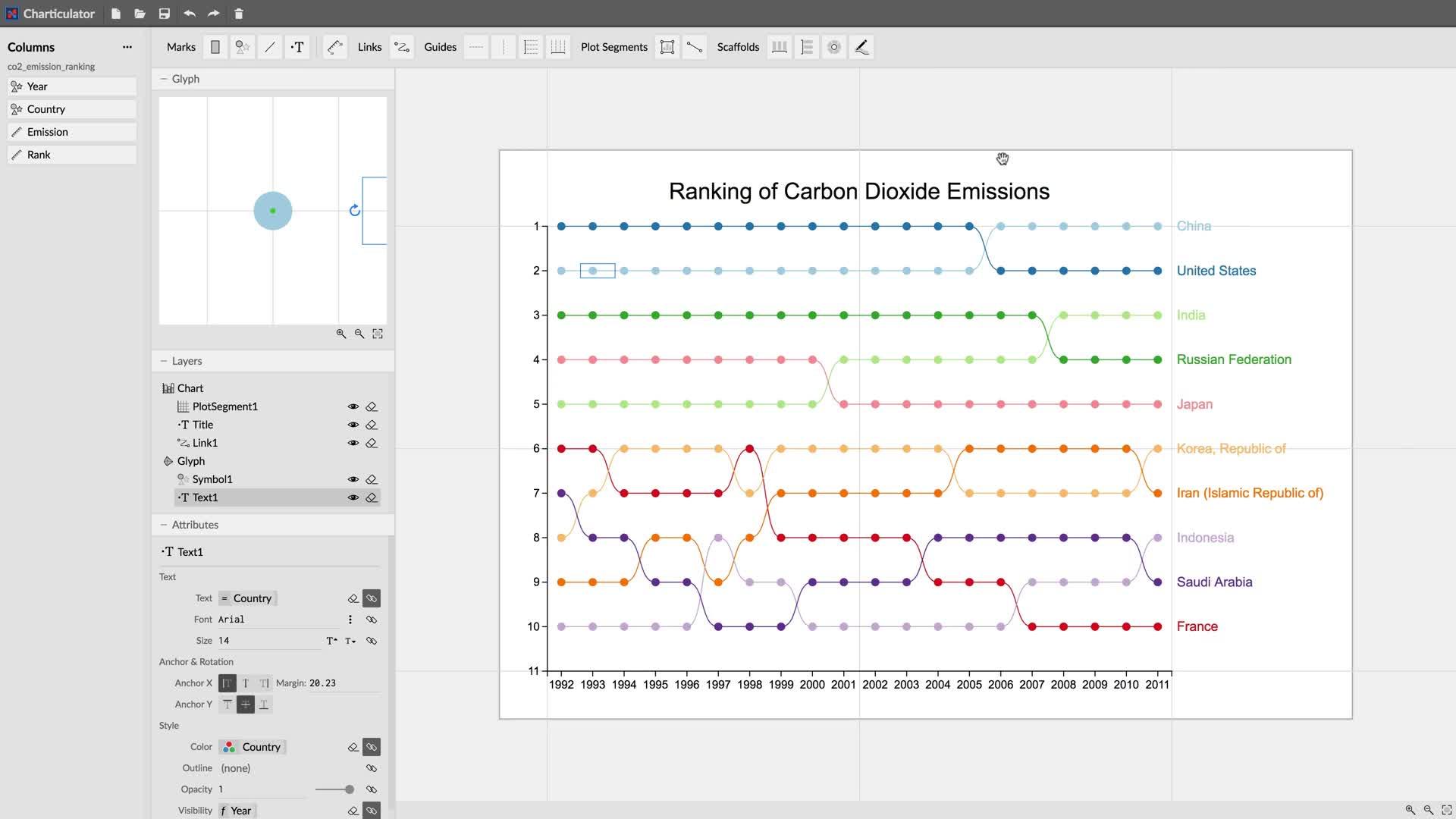Select the polar scaffold tool
1456x819 pixels.
click(833, 46)
